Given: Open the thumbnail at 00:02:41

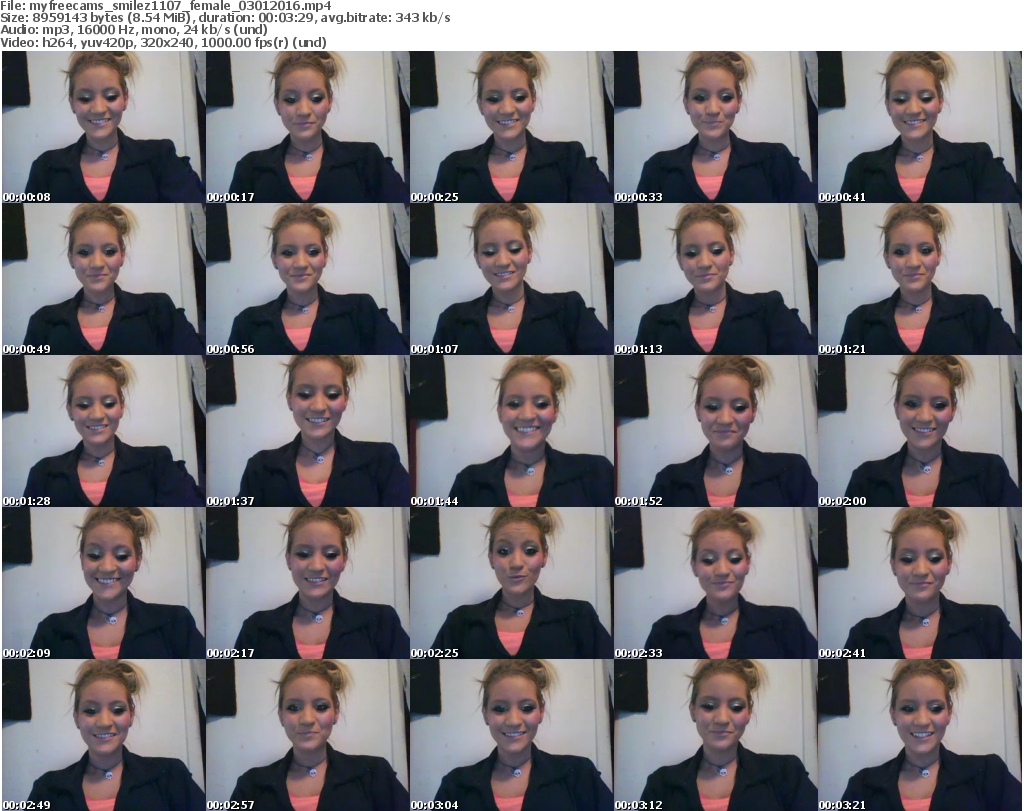Looking at the screenshot, I should (x=920, y=583).
